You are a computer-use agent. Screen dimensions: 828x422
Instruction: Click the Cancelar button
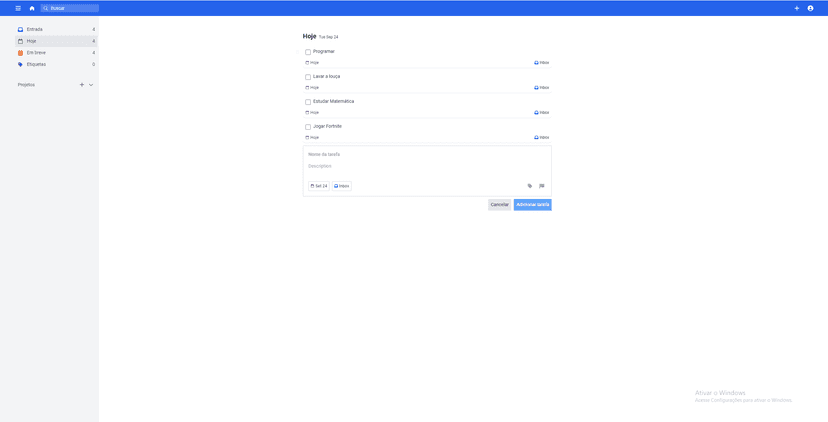pyautogui.click(x=499, y=205)
